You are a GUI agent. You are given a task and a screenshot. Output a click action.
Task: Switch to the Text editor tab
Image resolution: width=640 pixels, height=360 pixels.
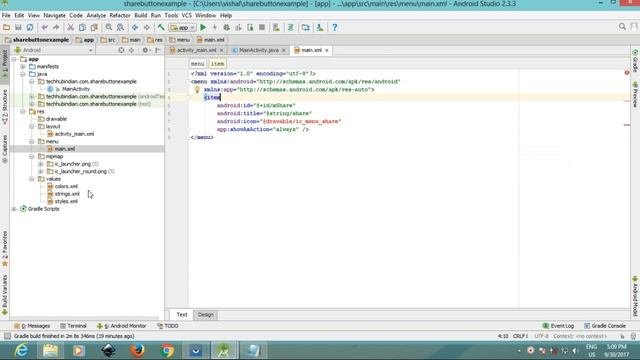coord(182,315)
